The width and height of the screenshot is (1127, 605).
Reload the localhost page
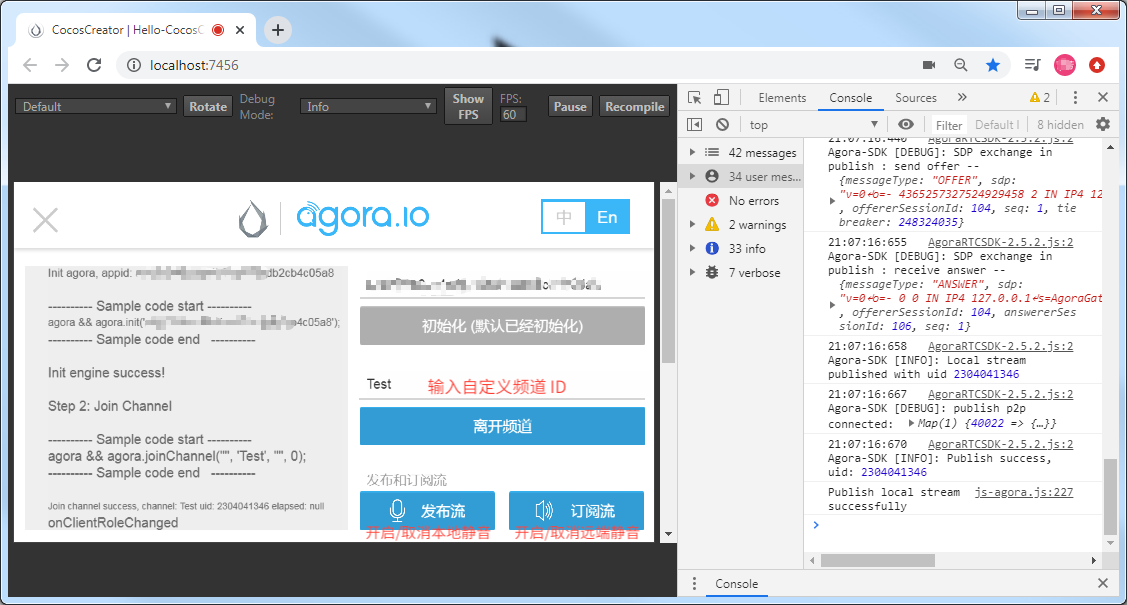click(x=94, y=65)
